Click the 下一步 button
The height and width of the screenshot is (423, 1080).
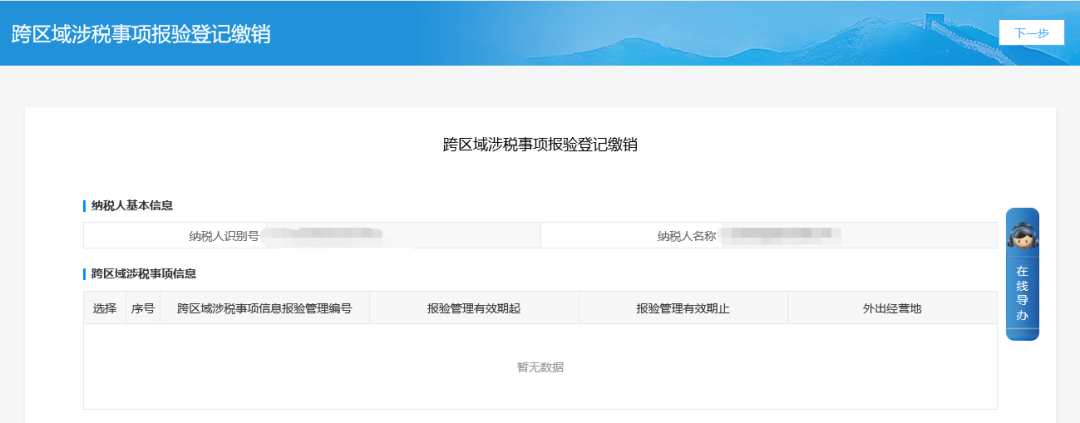tap(1031, 33)
